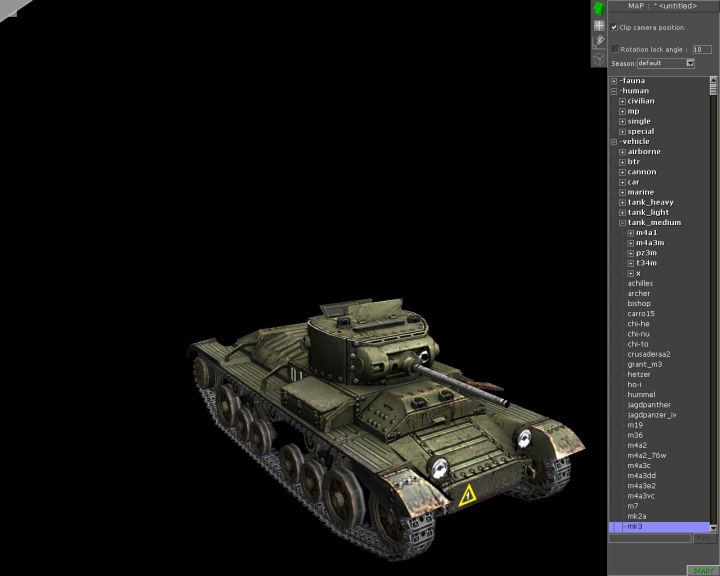Screen dimensions: 720x576
Task: Click the Rotation lock angle value field
Action: [x=702, y=48]
